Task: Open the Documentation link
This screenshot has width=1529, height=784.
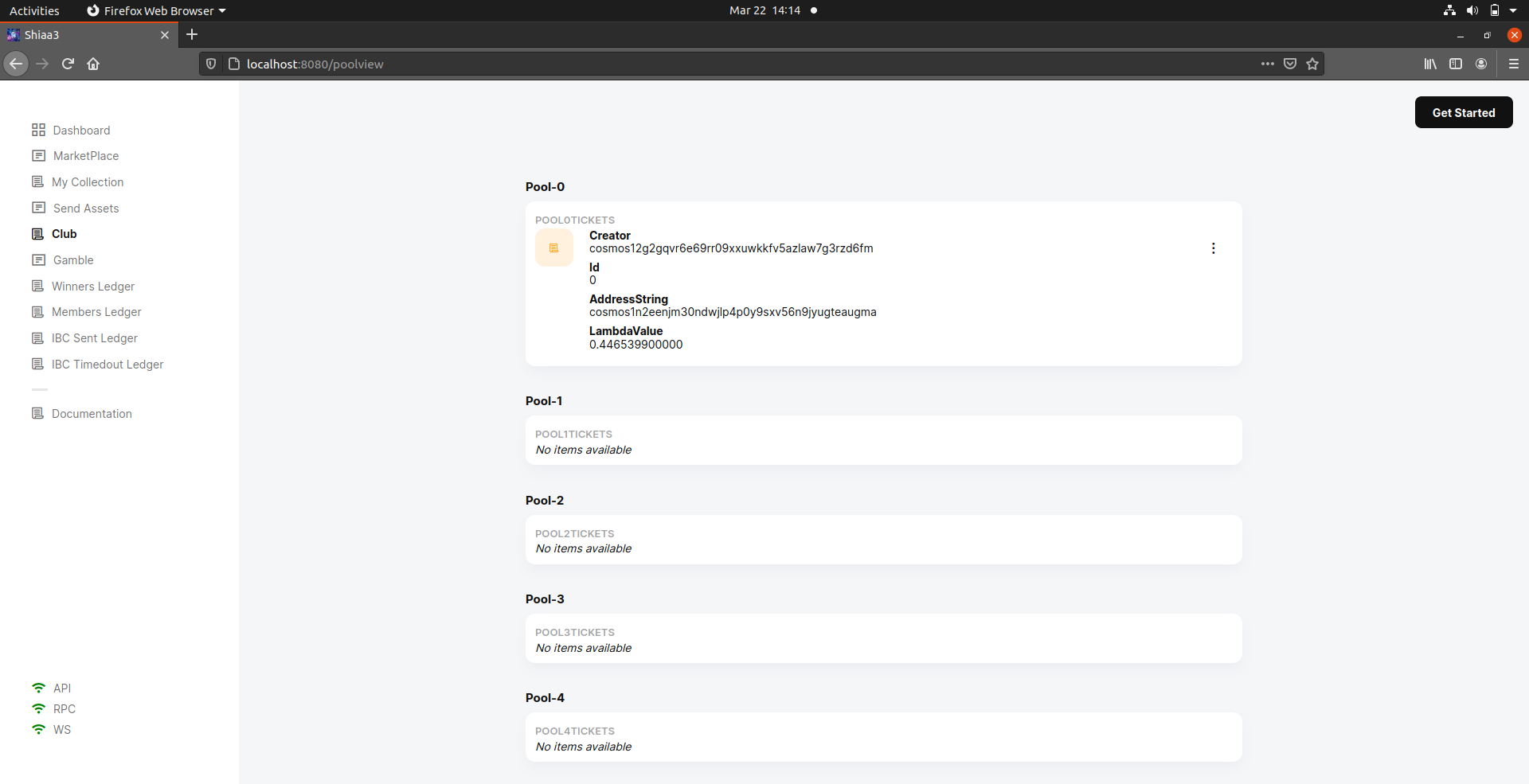Action: 81,414
